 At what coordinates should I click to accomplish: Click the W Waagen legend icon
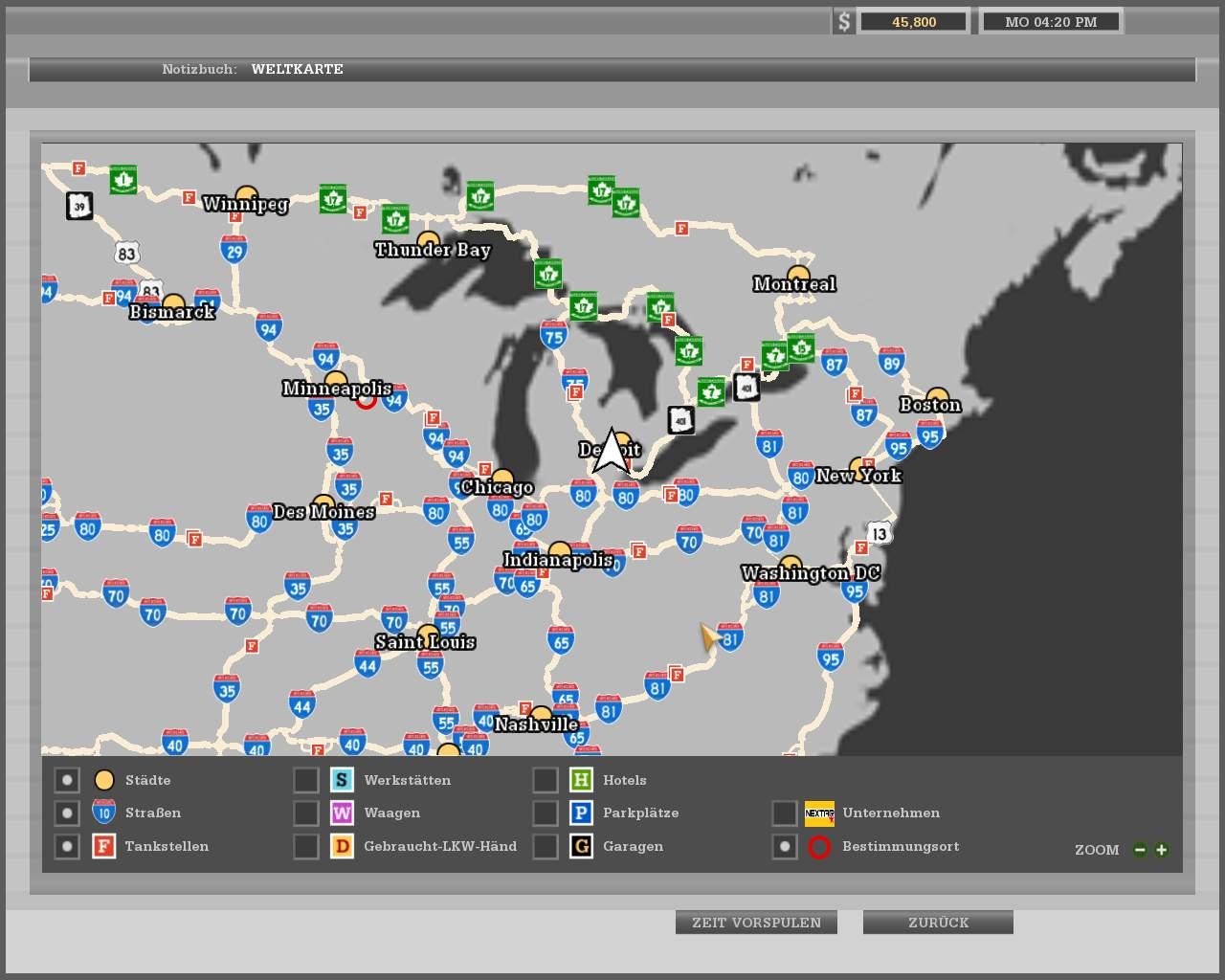342,813
